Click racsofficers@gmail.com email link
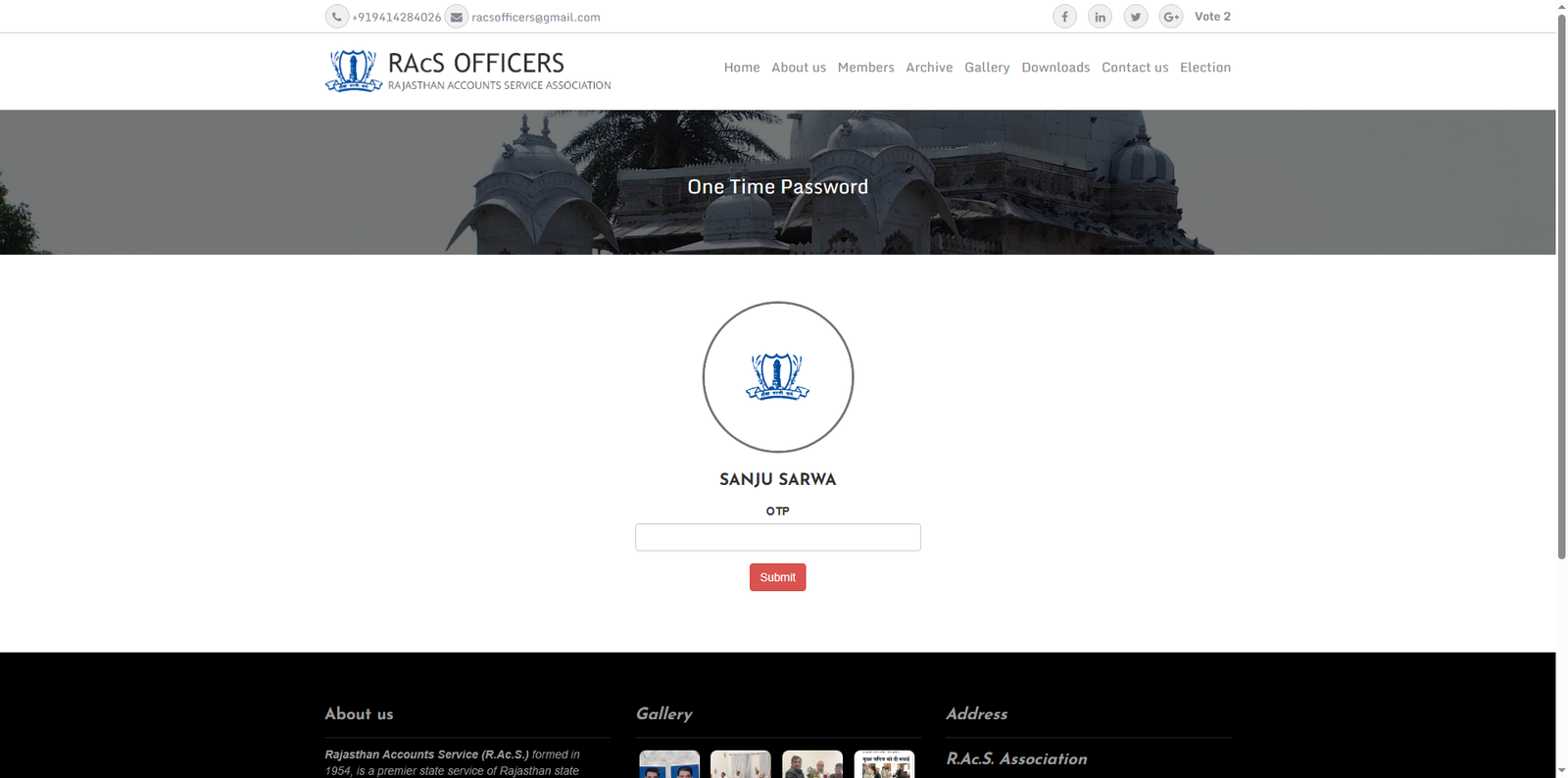The height and width of the screenshot is (778, 1568). click(x=536, y=18)
